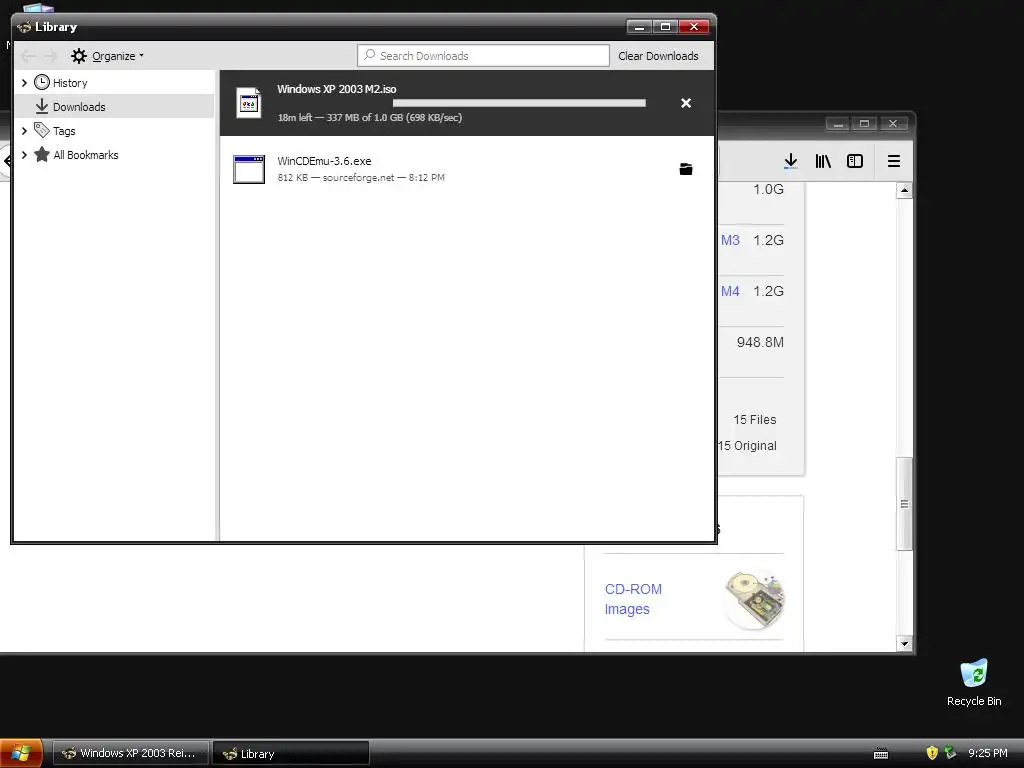
Task: Switch to Windows XP 2003 taskbar button
Action: coord(131,753)
